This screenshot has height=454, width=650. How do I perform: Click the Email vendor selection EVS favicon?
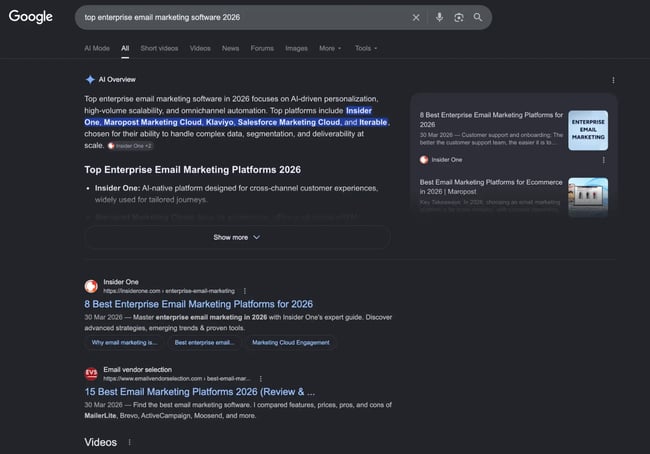pyautogui.click(x=91, y=374)
